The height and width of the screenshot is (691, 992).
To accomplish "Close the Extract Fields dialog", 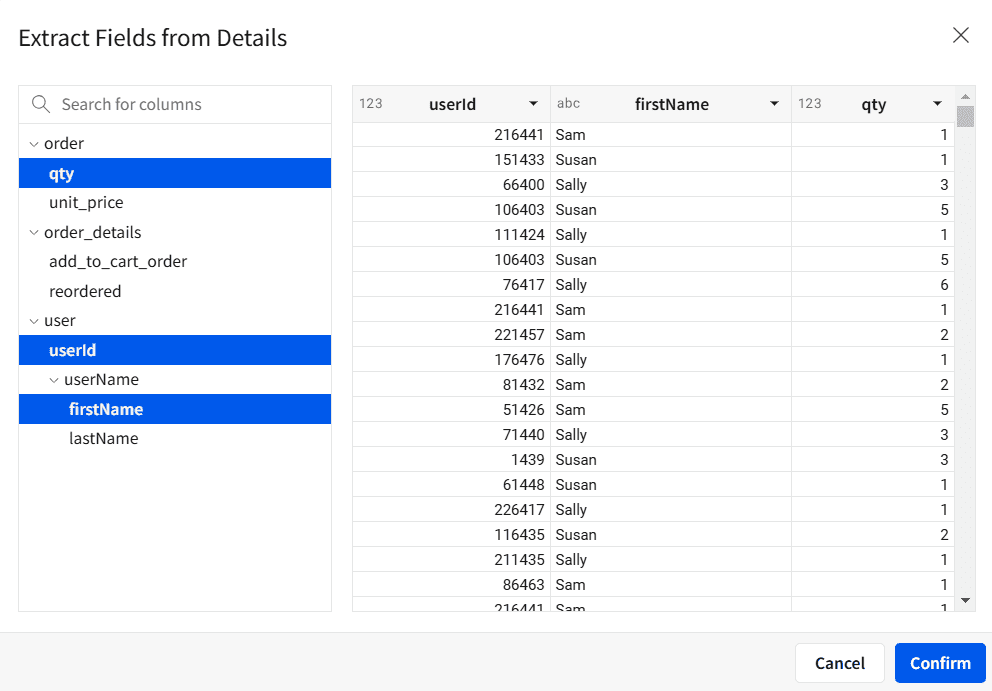I will tap(961, 36).
